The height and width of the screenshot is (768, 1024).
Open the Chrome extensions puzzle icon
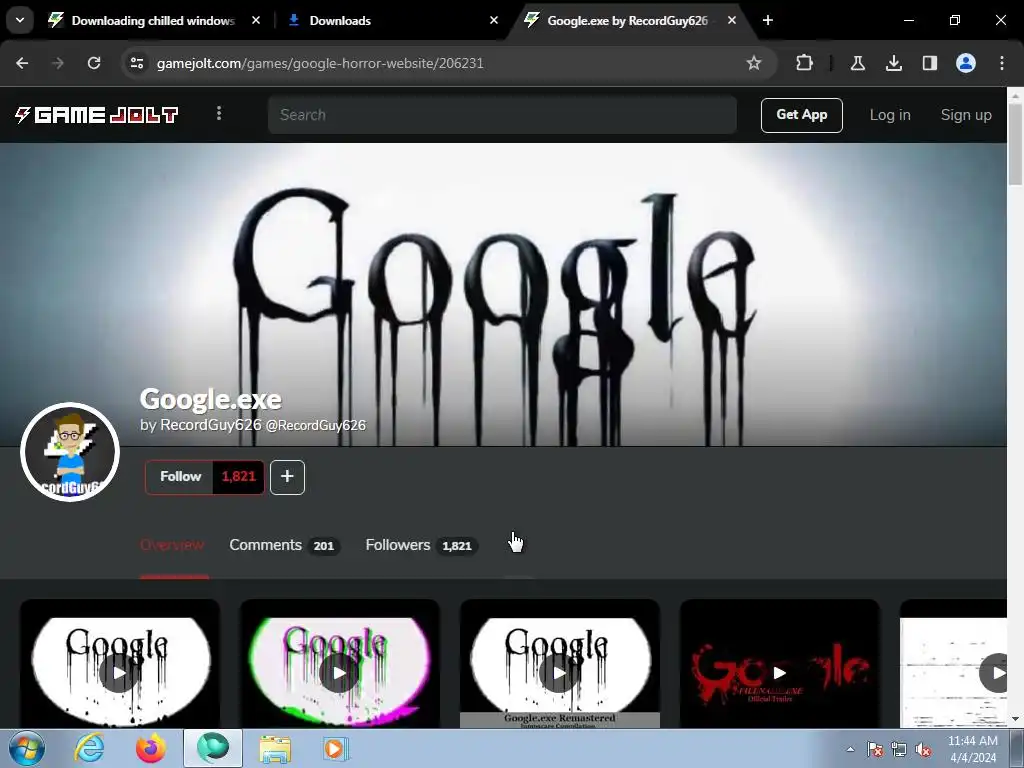[805, 63]
